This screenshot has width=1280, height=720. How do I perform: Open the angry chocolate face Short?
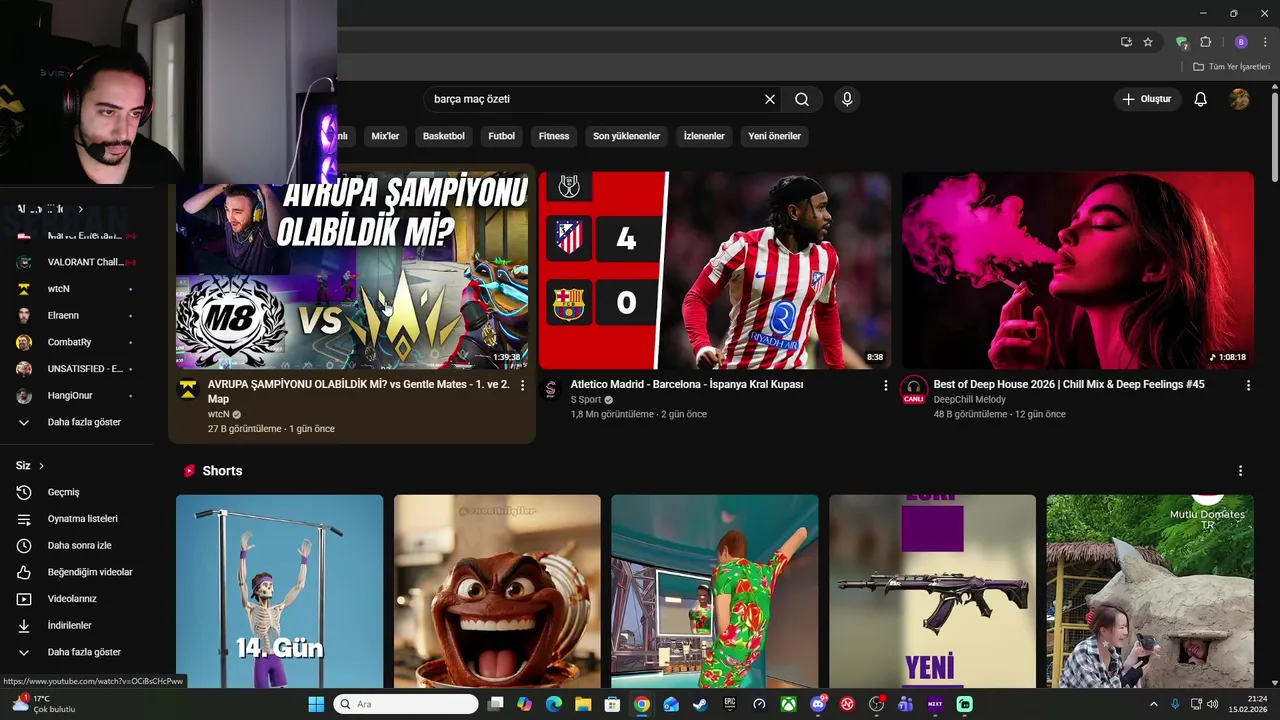click(497, 591)
